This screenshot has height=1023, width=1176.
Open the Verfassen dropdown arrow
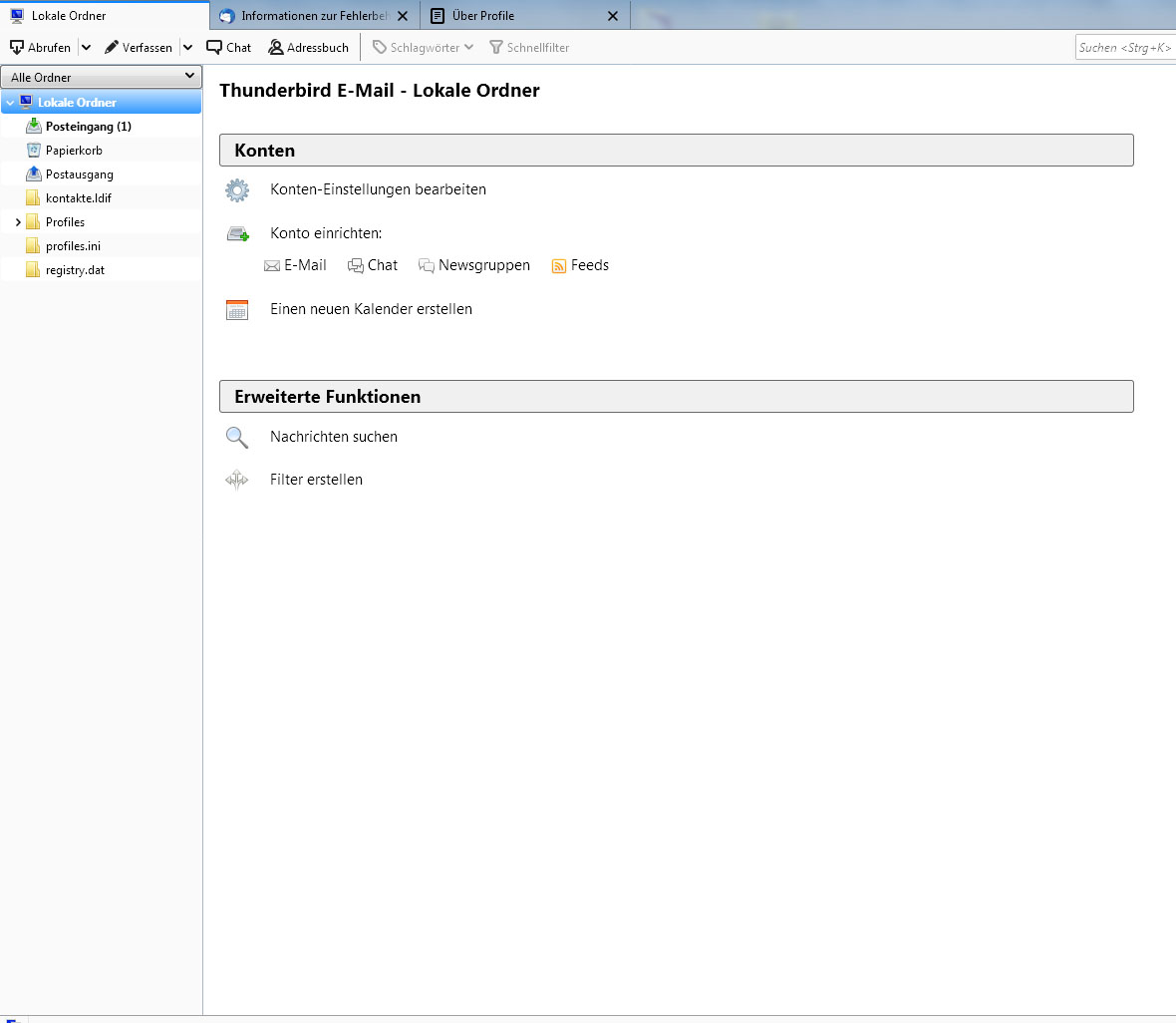(187, 48)
